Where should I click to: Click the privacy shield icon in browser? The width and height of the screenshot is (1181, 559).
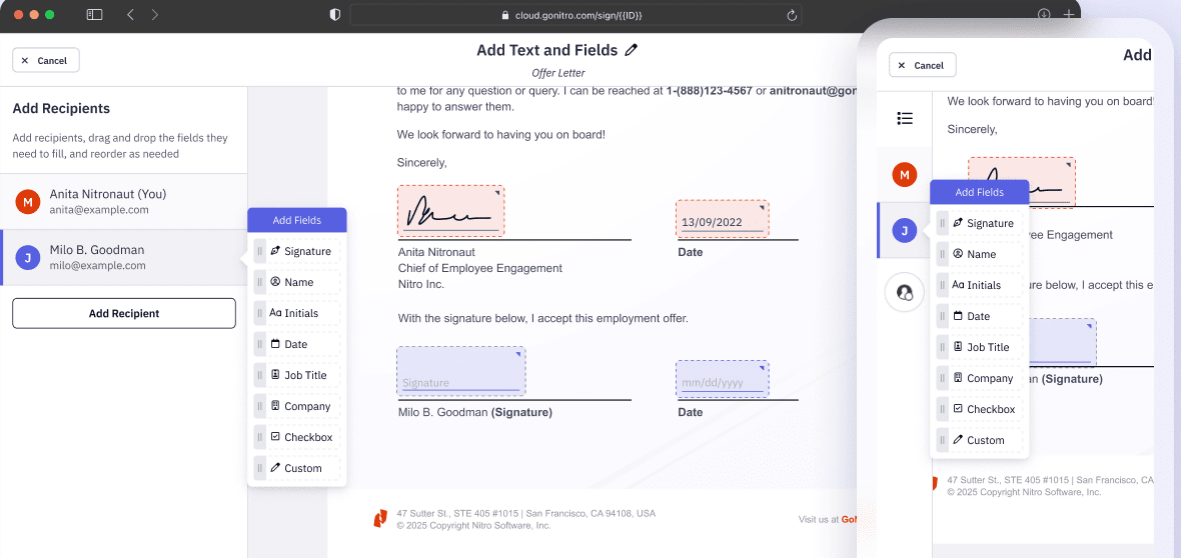[336, 15]
